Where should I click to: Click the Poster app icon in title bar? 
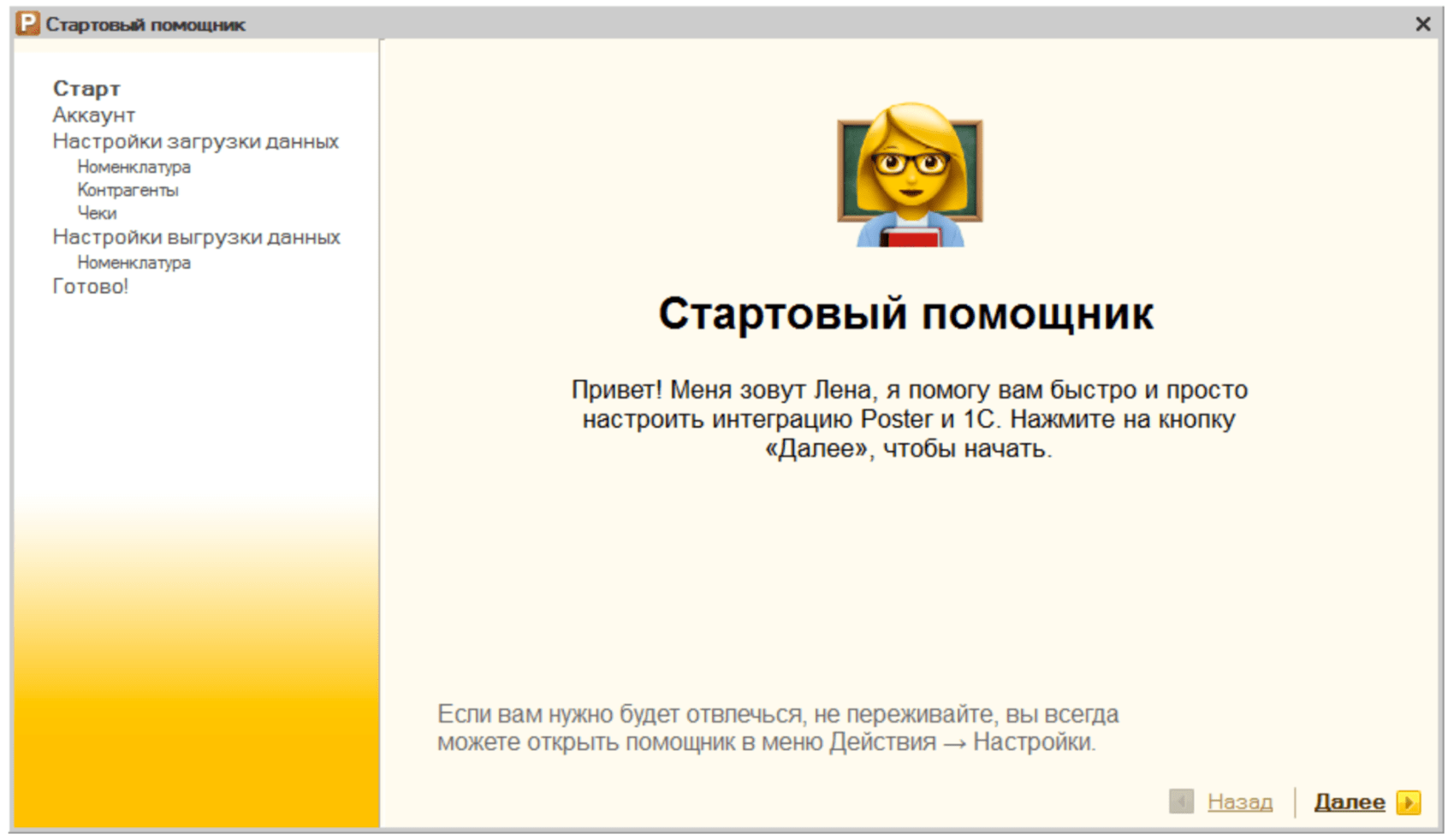pyautogui.click(x=27, y=24)
